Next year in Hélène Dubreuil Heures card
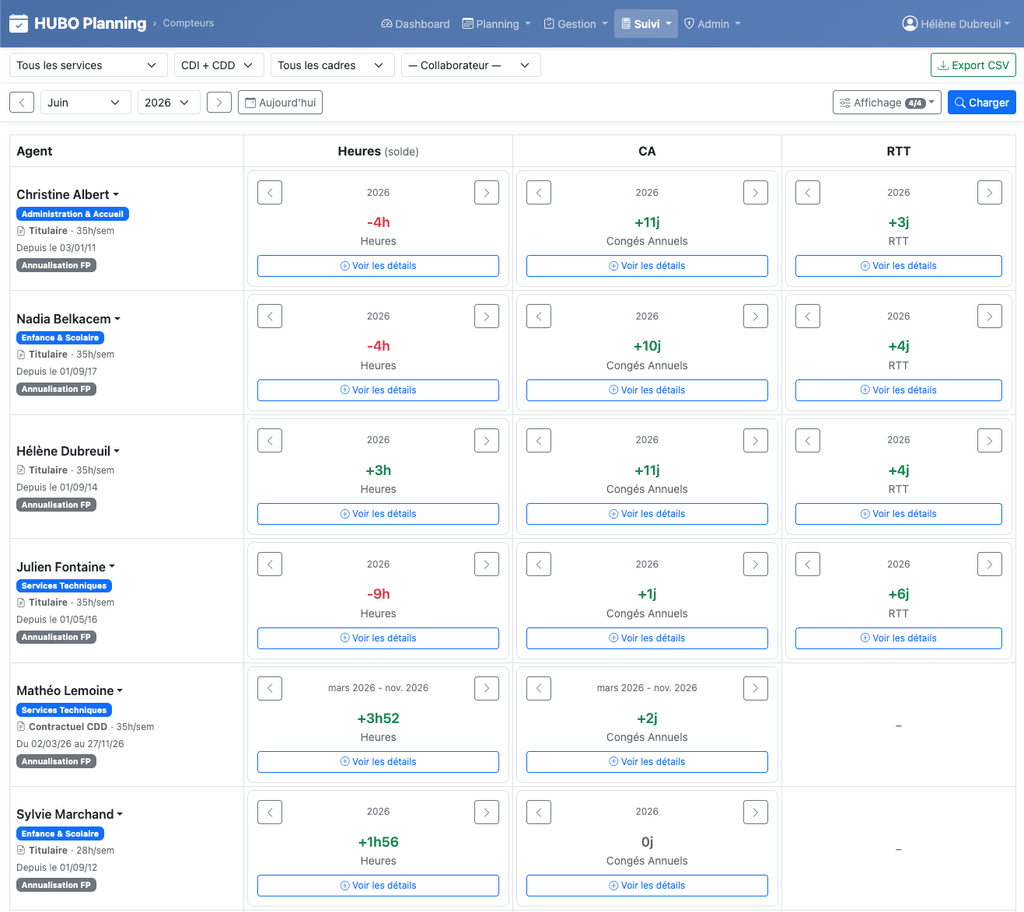 click(487, 440)
